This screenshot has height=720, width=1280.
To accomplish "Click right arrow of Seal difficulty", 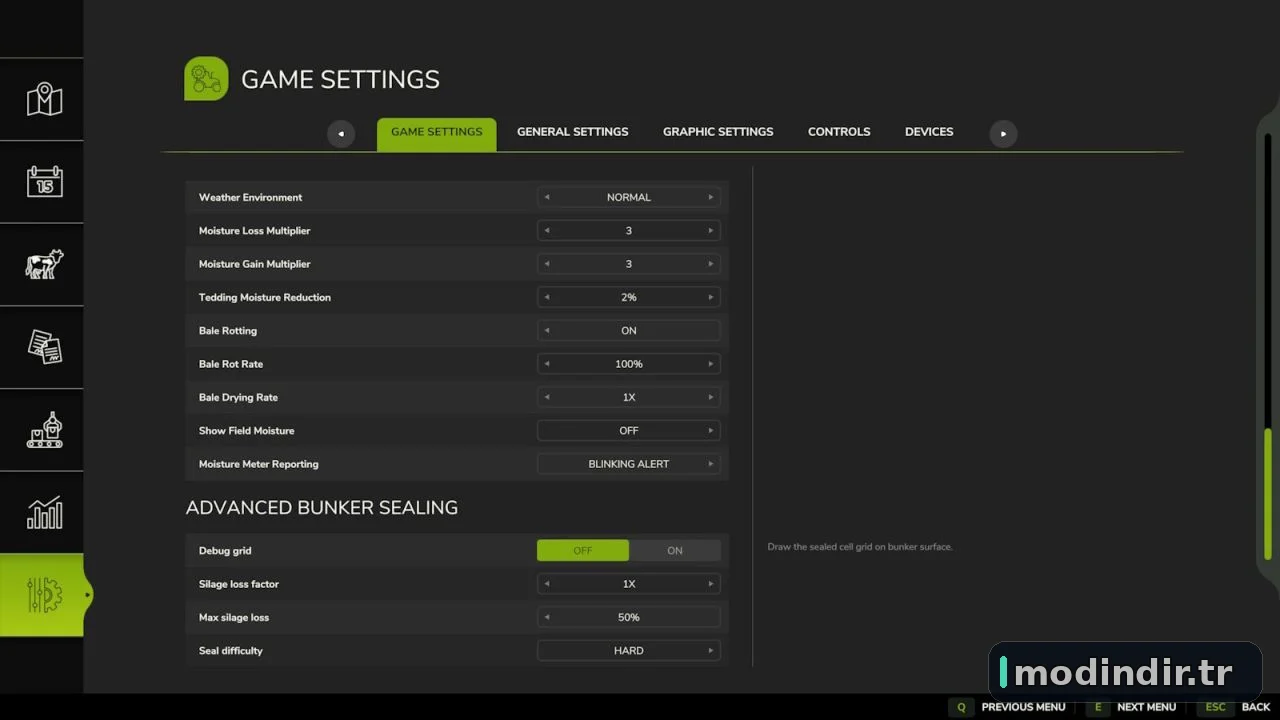I will (711, 650).
